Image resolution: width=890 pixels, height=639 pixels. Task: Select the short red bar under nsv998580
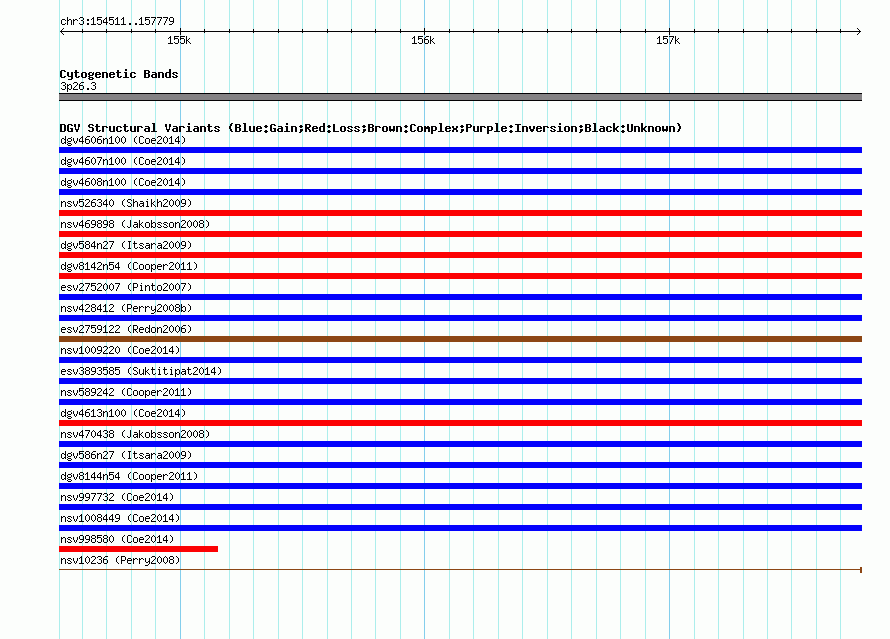pos(138,549)
